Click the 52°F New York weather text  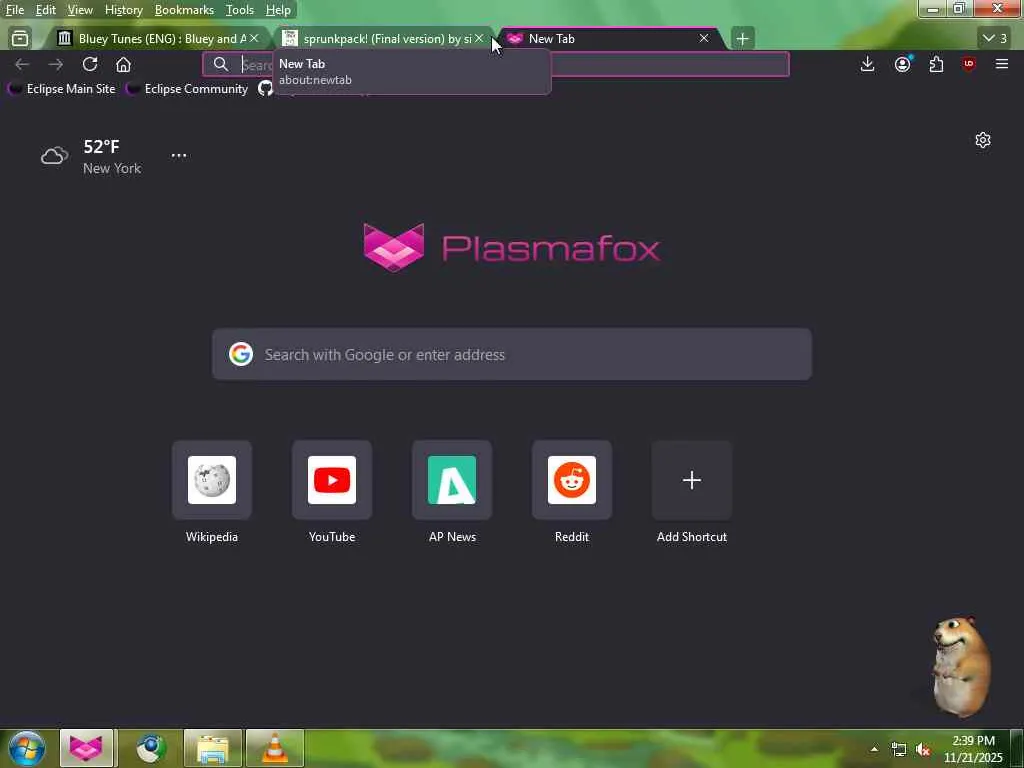112,157
